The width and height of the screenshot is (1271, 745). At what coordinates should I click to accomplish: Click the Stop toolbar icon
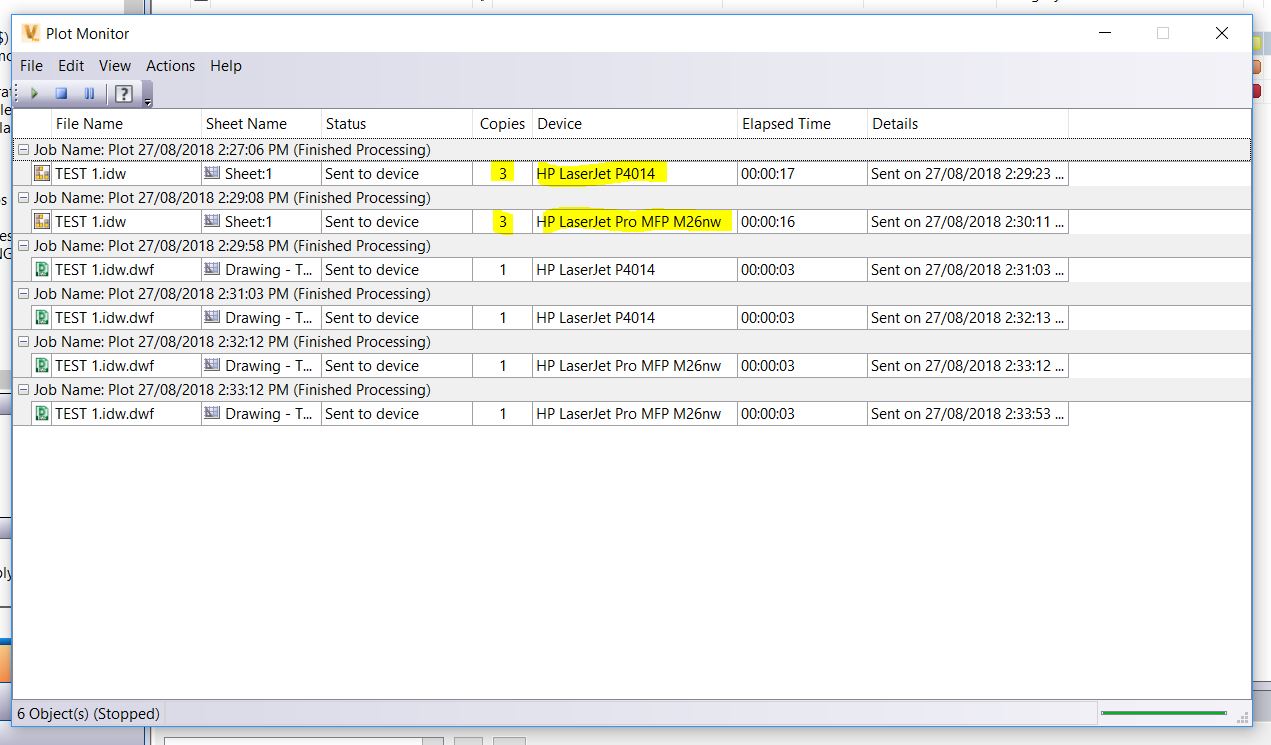(60, 93)
